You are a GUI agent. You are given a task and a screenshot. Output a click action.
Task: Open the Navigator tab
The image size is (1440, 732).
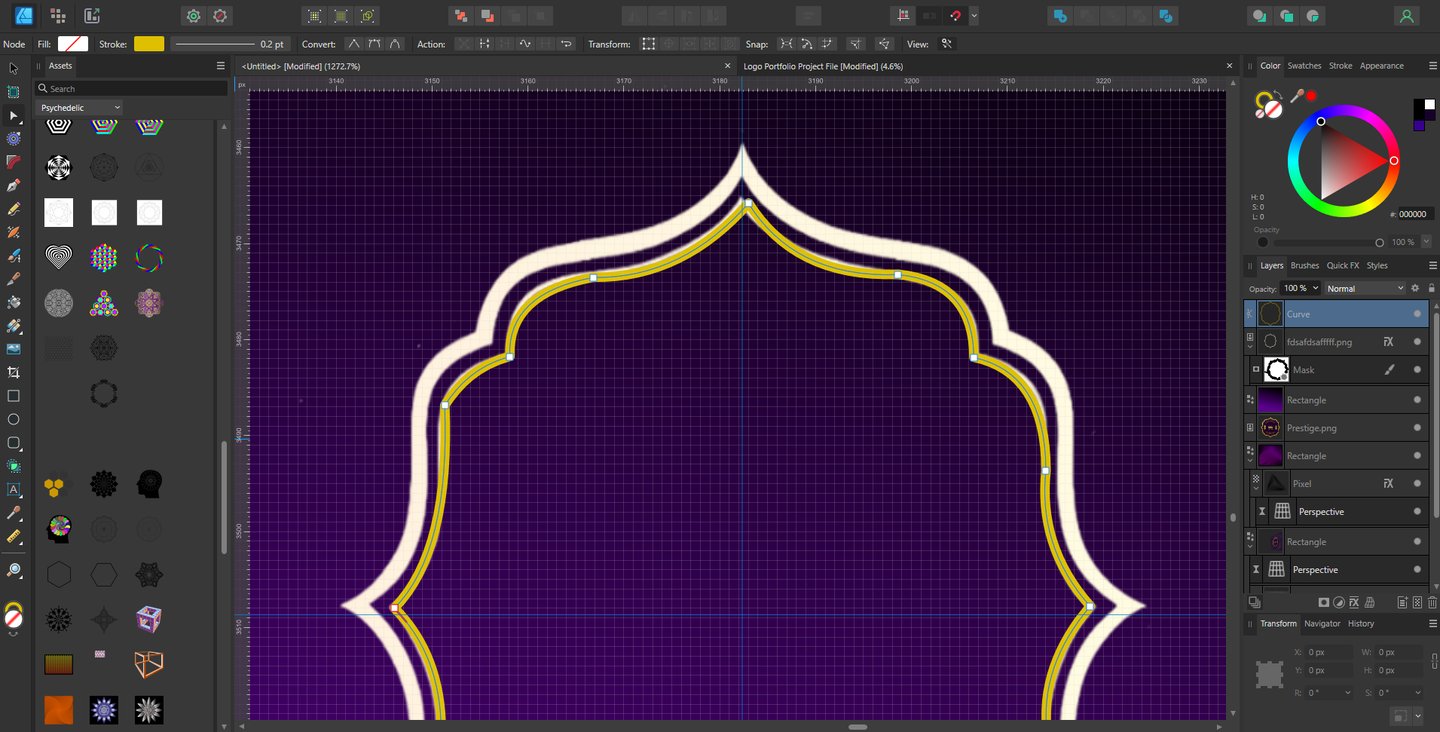coord(1321,624)
